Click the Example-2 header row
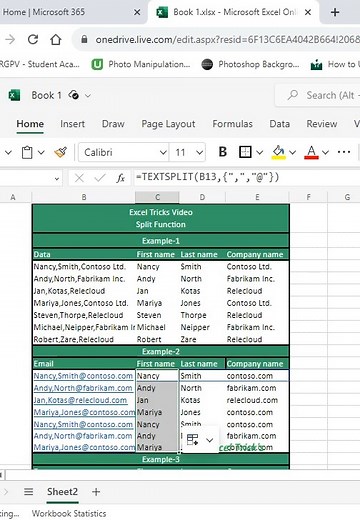Image resolution: width=360 pixels, height=520 pixels. click(x=161, y=352)
